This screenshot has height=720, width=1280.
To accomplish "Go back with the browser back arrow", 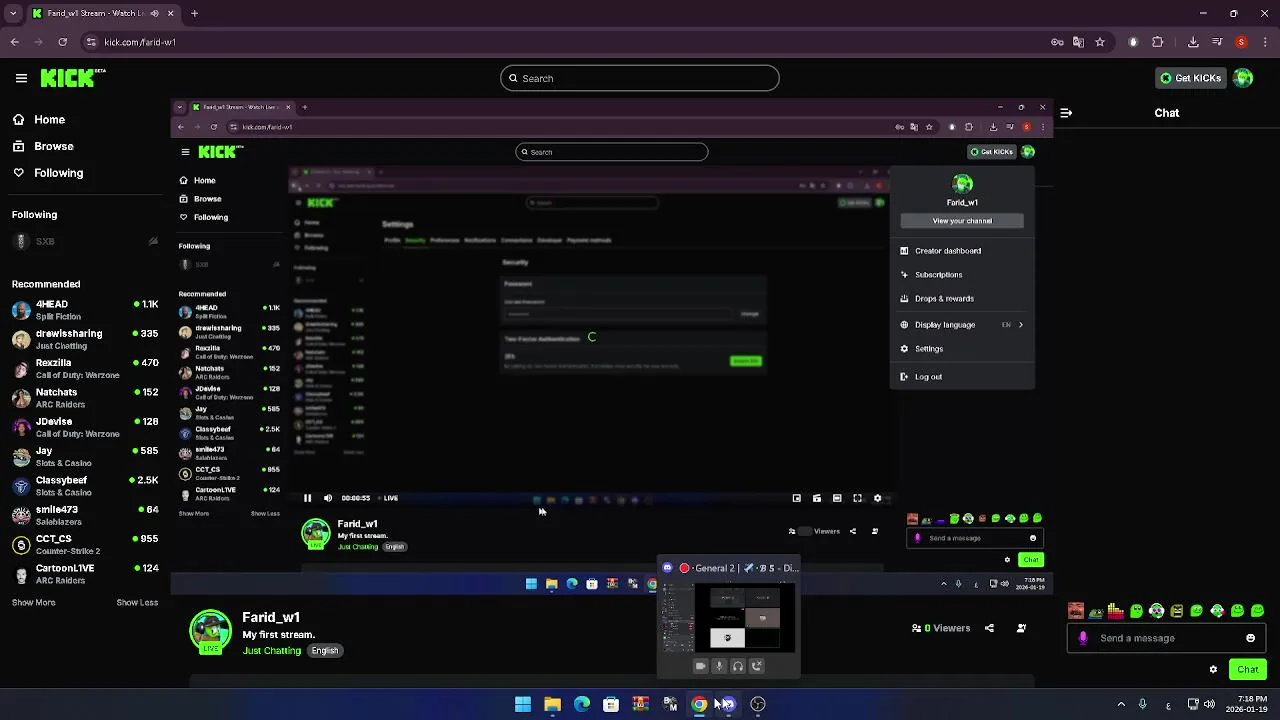I will 15,42.
